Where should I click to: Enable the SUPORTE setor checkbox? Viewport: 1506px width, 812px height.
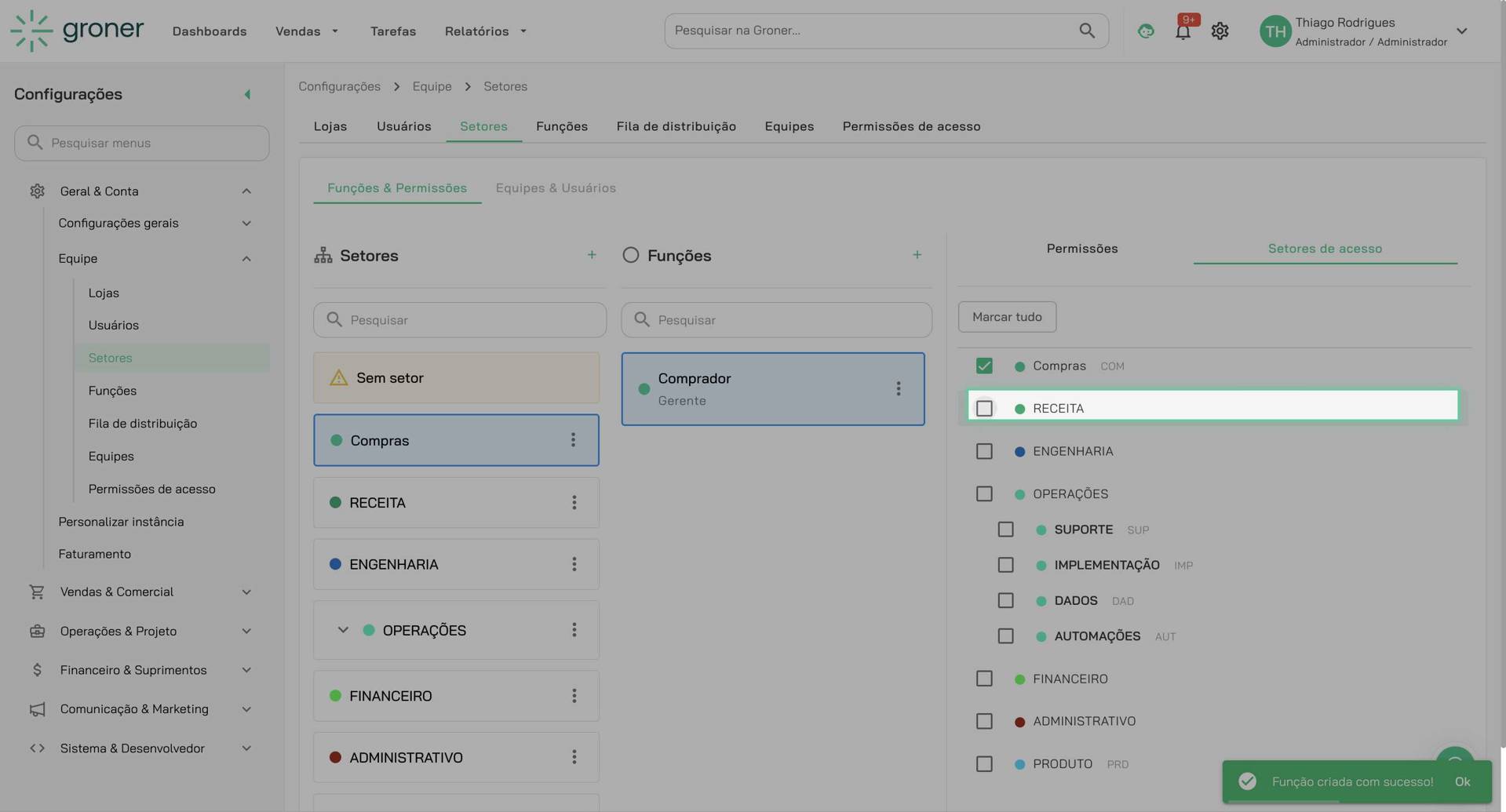click(1005, 530)
